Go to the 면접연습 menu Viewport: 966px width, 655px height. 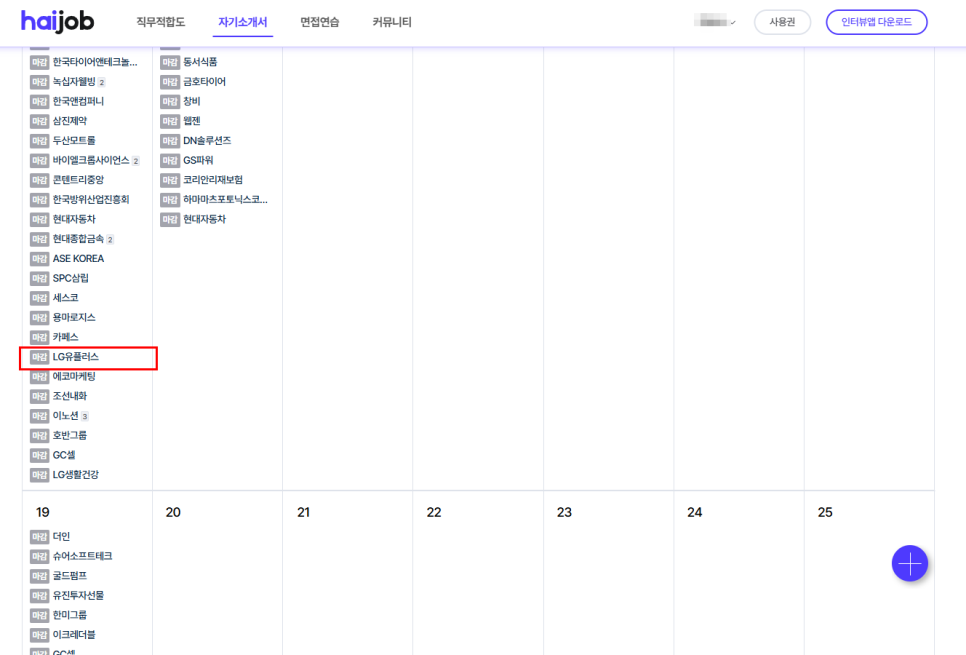(319, 22)
